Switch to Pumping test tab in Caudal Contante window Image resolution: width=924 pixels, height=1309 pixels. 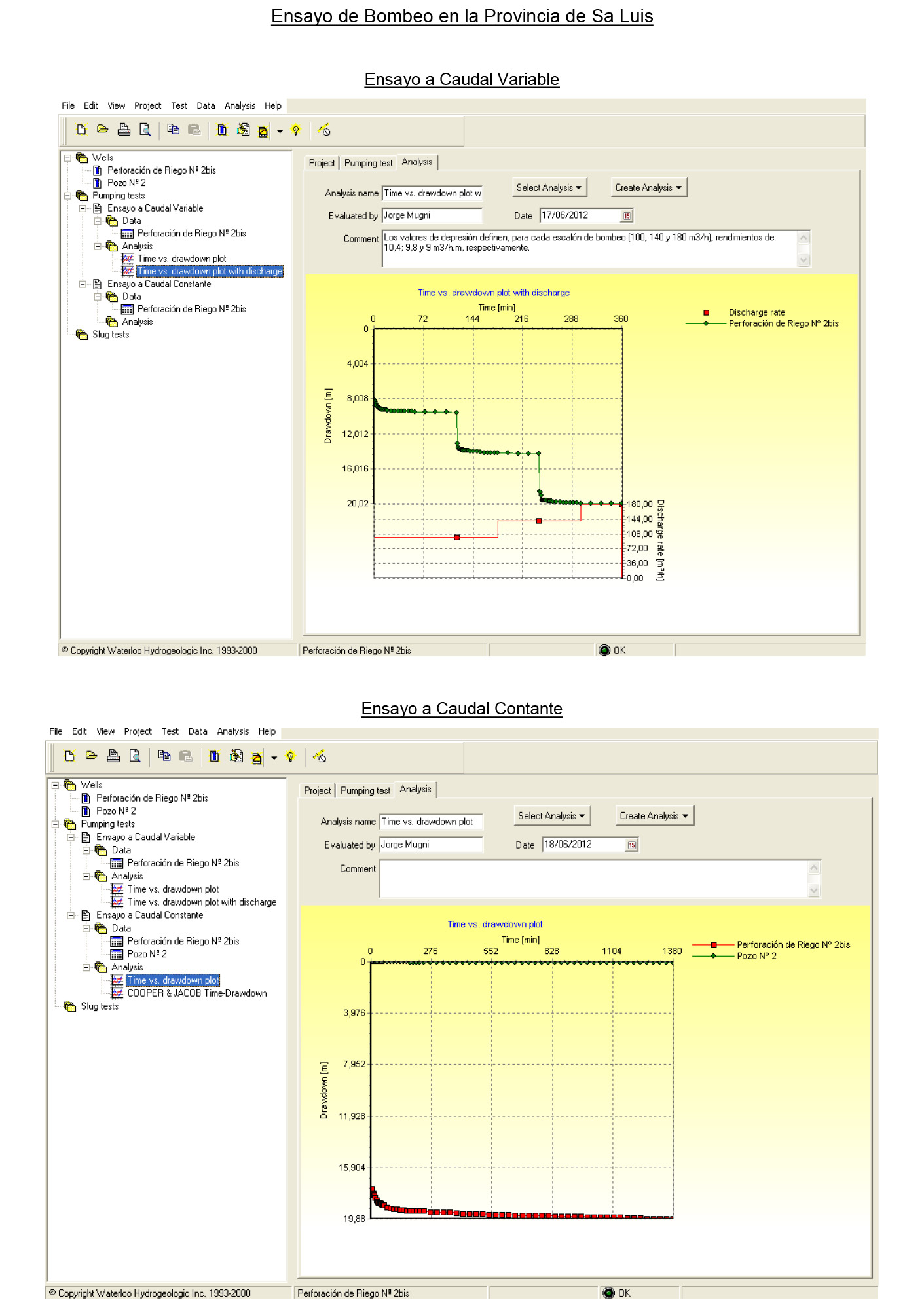365,791
